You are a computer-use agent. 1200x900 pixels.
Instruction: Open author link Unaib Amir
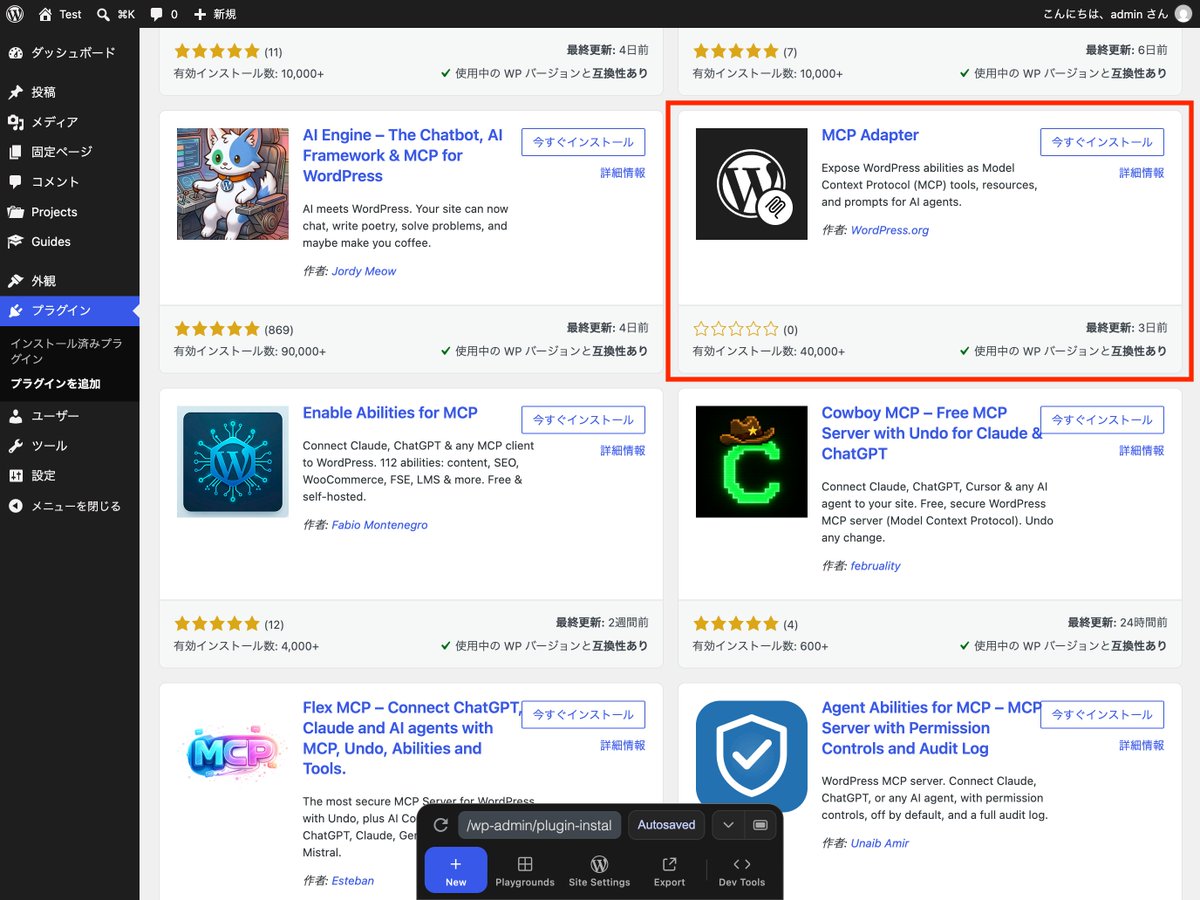pos(880,844)
